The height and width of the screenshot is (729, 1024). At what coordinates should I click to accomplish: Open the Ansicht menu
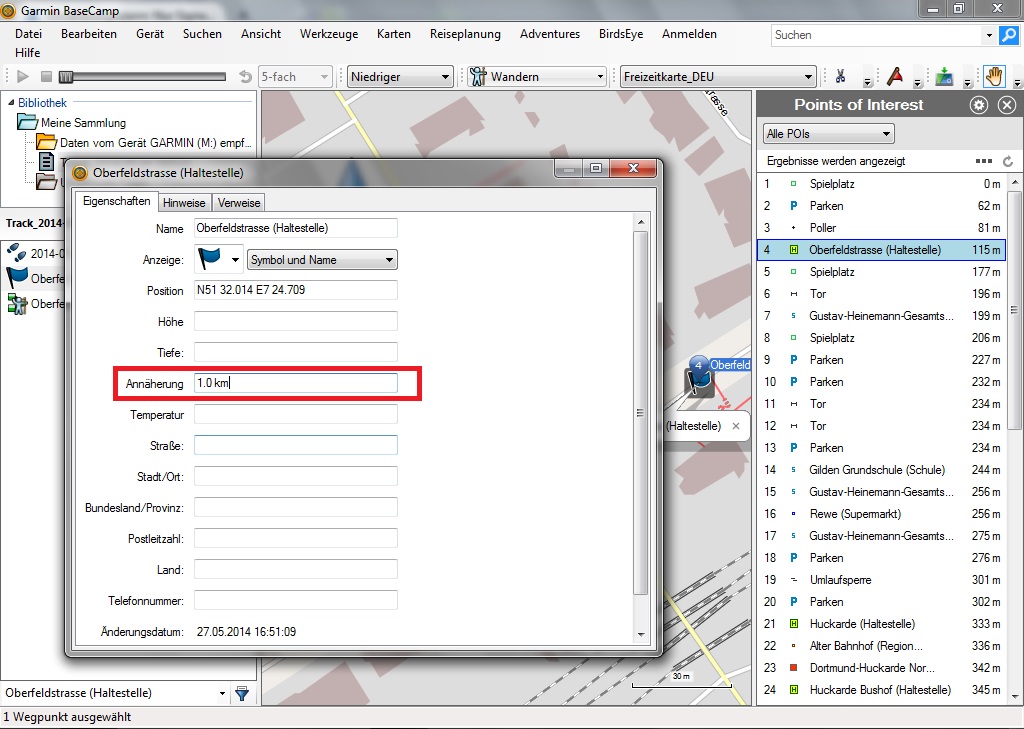pos(261,34)
